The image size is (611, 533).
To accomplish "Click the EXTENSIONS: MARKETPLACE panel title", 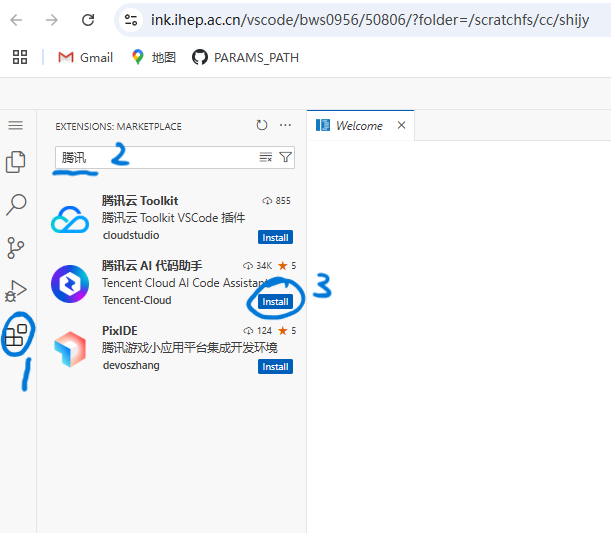I will tap(118, 126).
